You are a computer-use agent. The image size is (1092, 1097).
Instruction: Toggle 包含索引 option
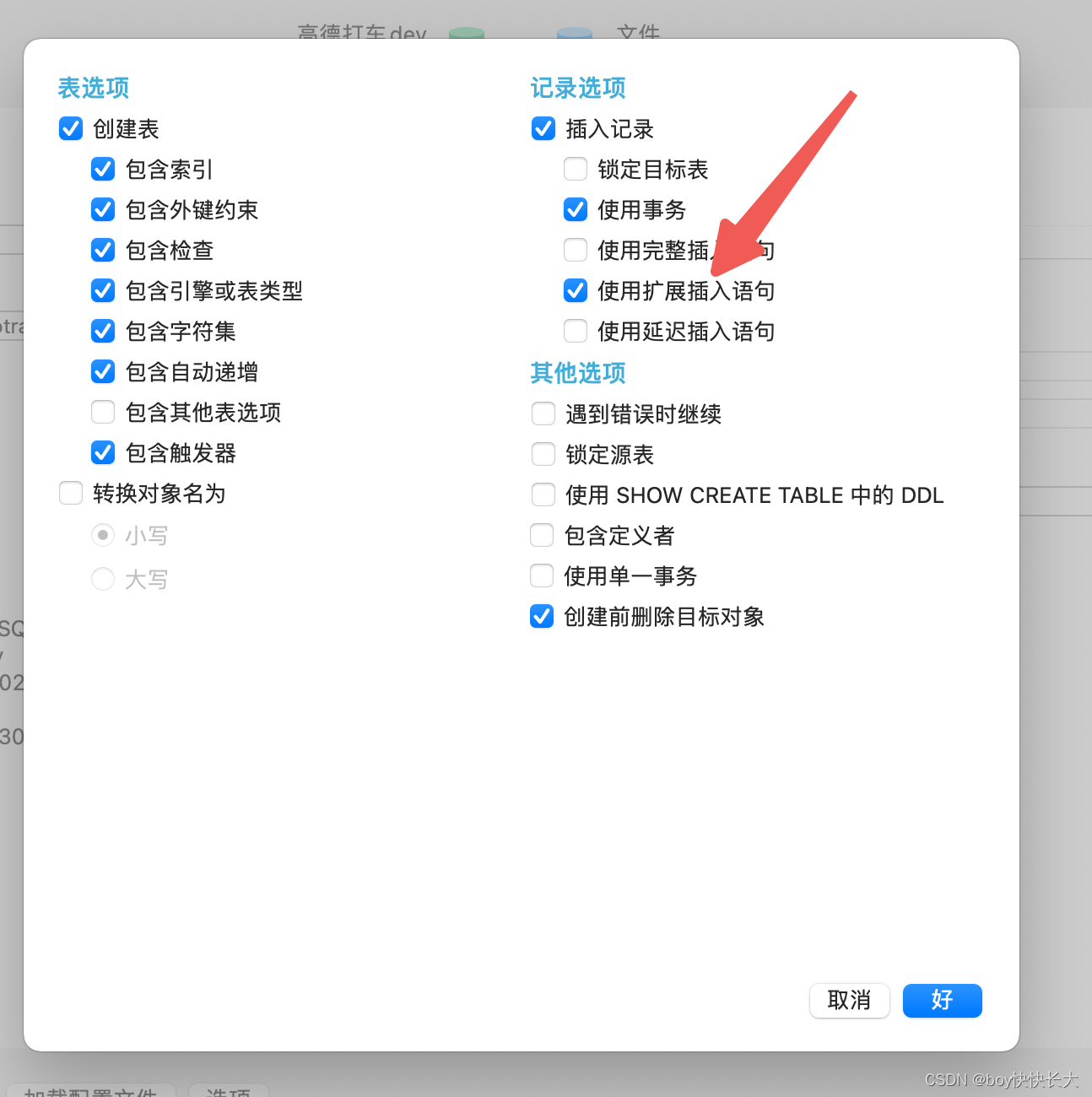103,169
